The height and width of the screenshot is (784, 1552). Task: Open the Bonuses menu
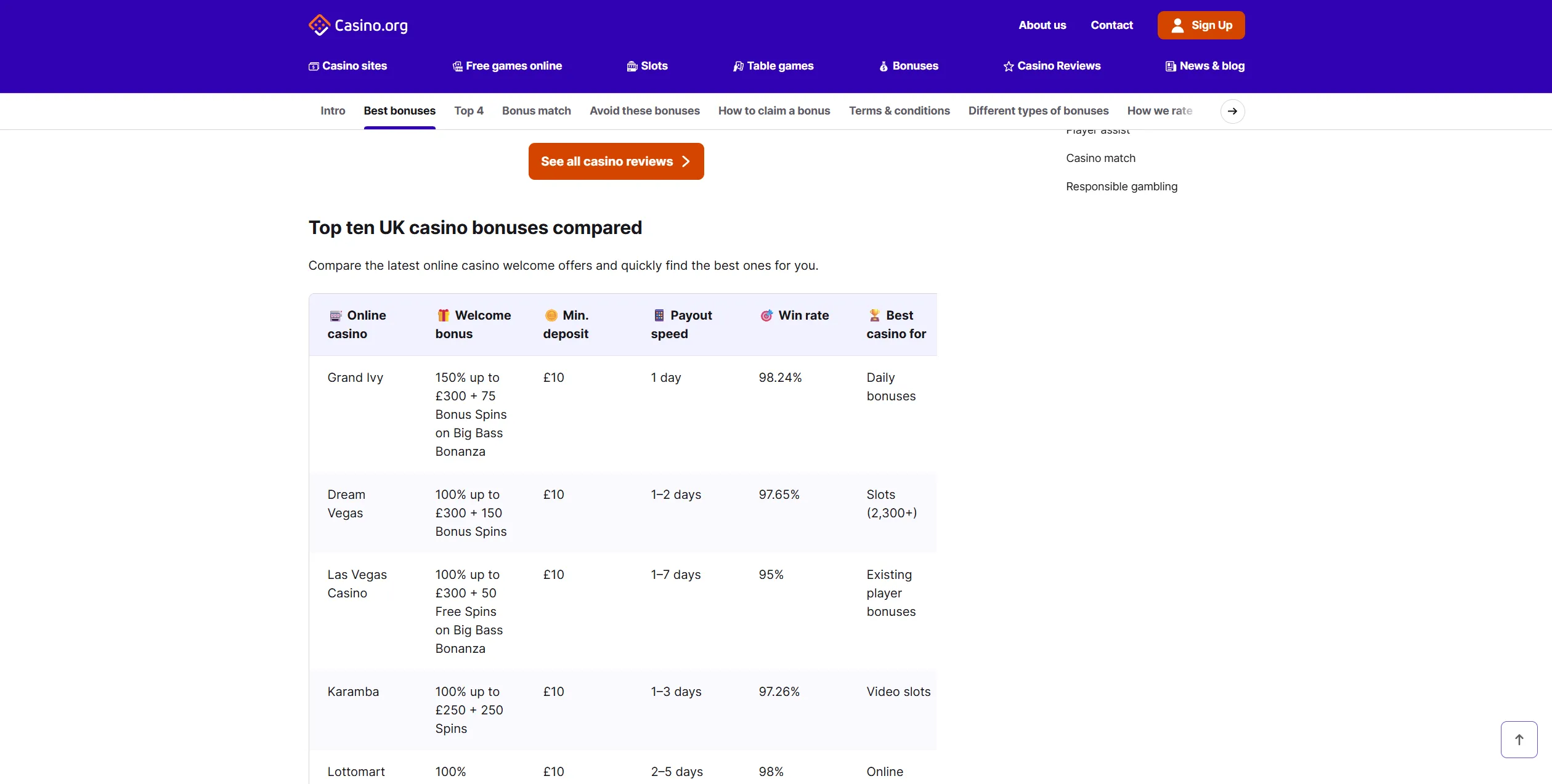909,66
